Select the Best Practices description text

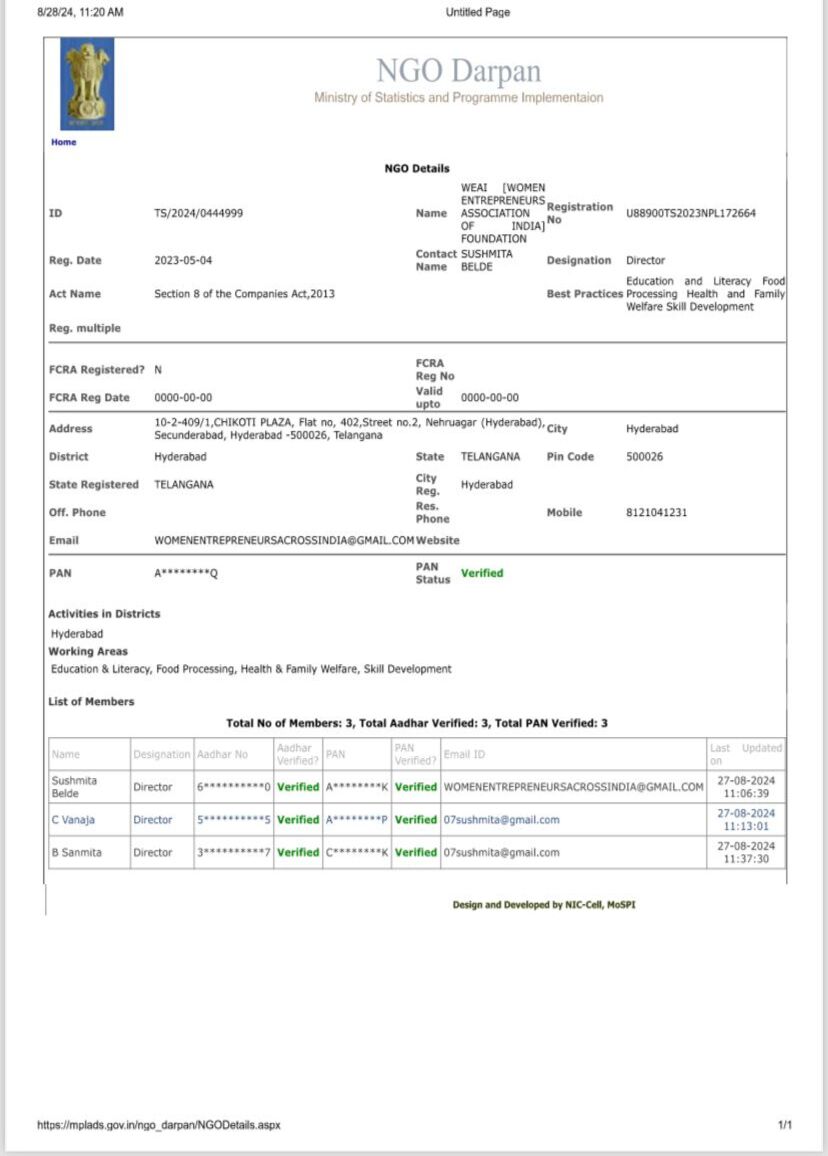click(x=706, y=293)
